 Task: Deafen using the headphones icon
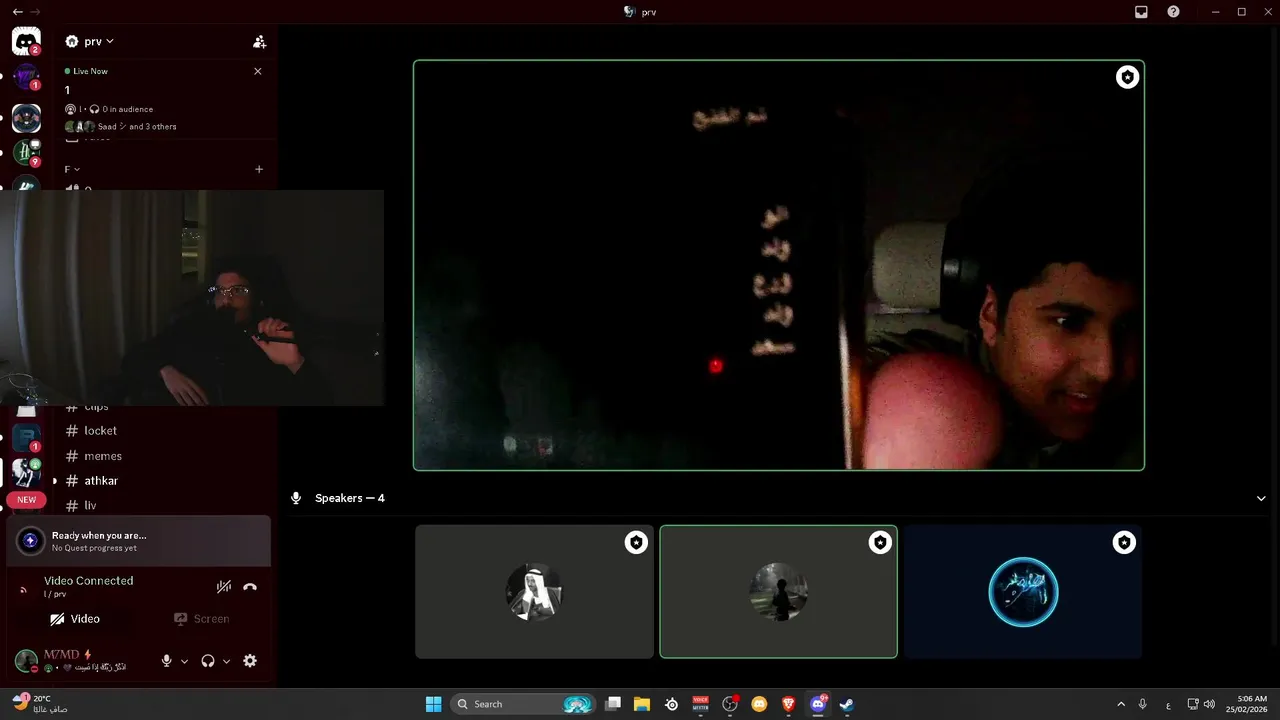(x=208, y=661)
